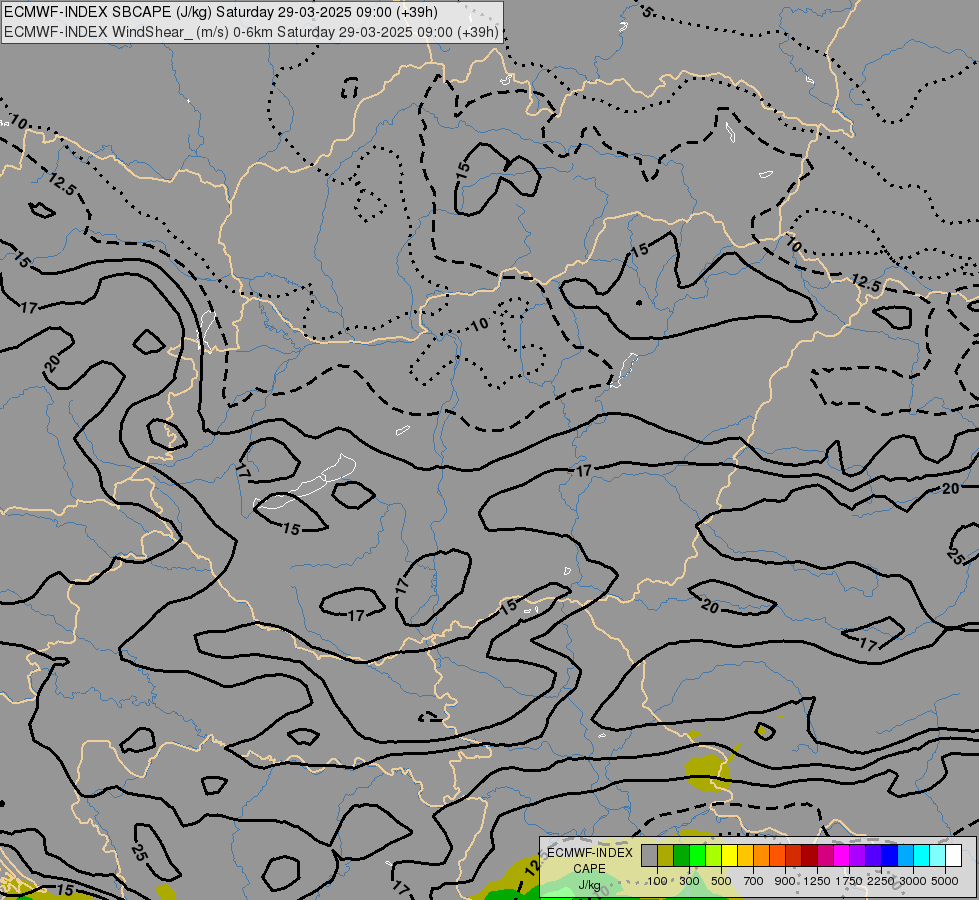Click the dark green legend swatch
The image size is (979, 900).
click(x=682, y=856)
